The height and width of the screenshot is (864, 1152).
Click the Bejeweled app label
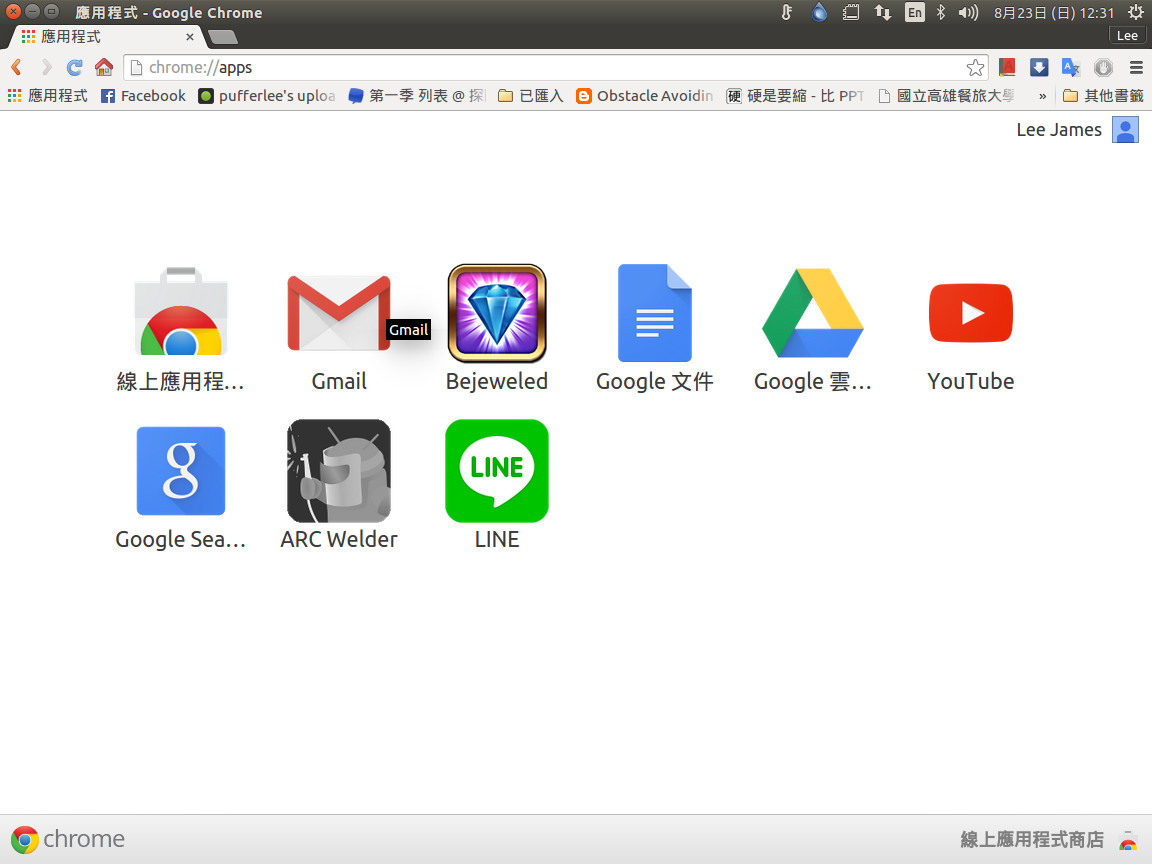coord(497,381)
